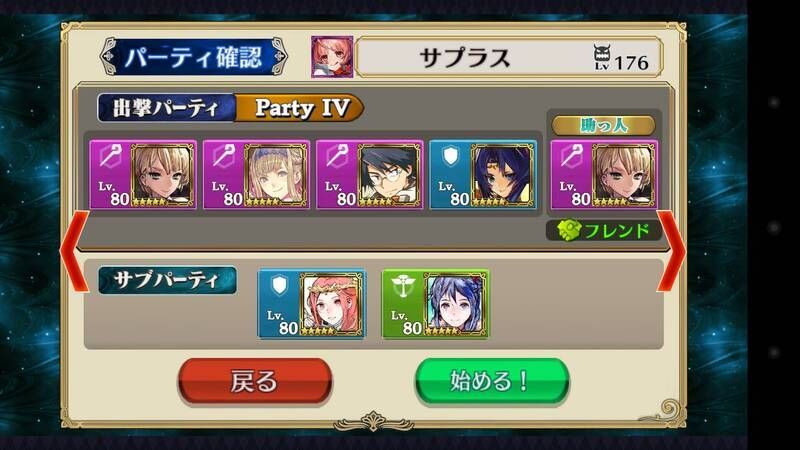The image size is (800, 450).
Task: Go to next party with right red arrow
Action: (671, 252)
